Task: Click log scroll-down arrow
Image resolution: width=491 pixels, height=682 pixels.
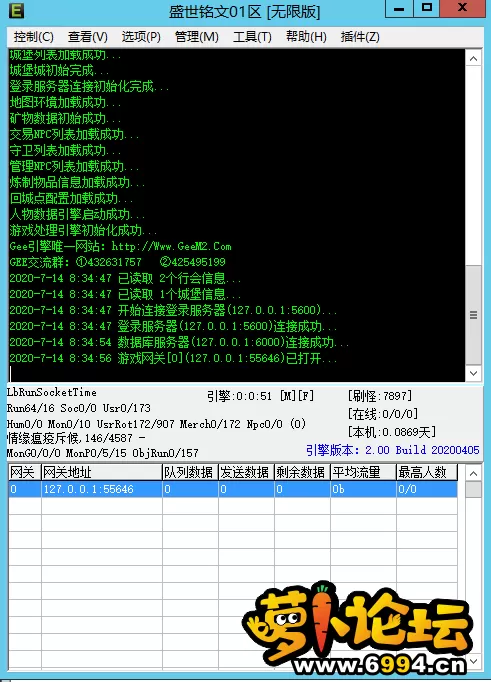Action: (474, 373)
